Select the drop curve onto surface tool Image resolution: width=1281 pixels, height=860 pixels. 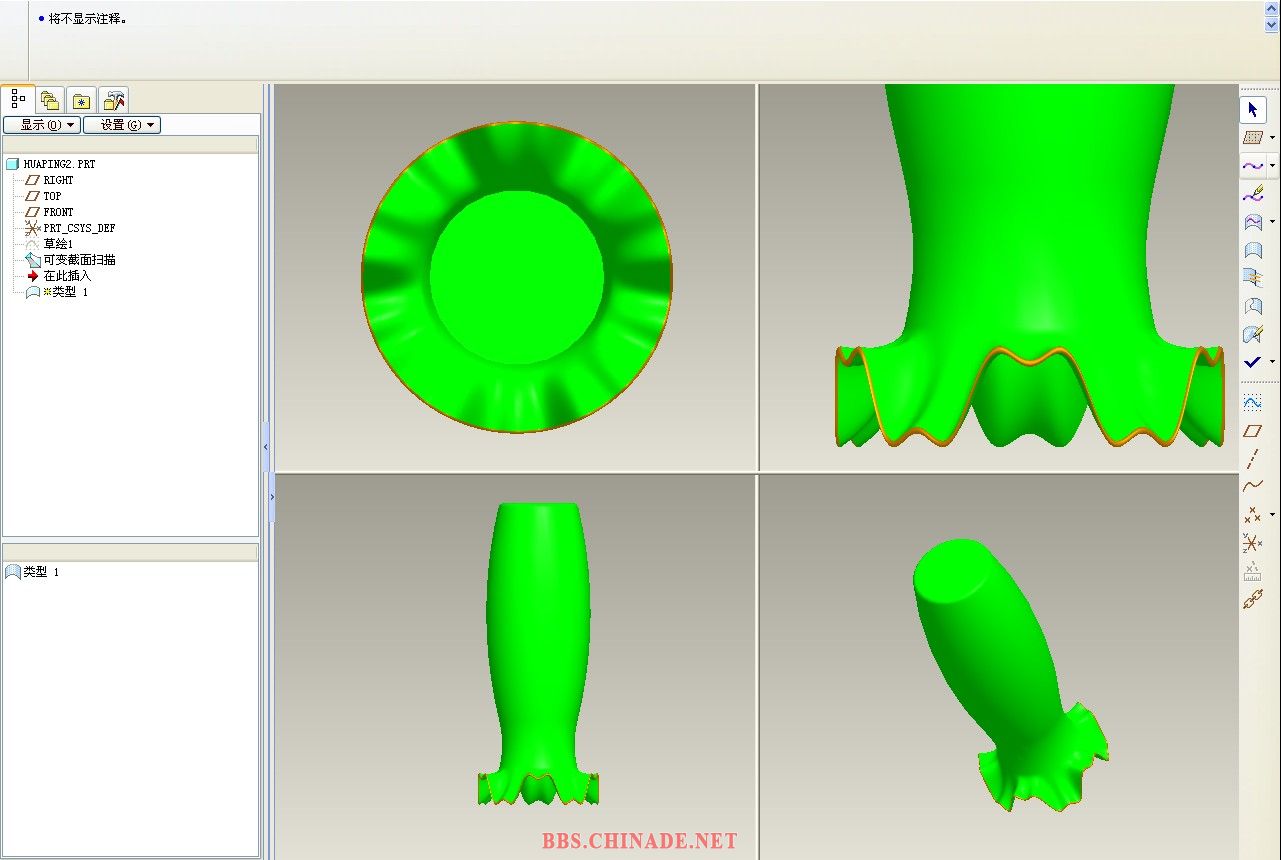[x=1252, y=221]
